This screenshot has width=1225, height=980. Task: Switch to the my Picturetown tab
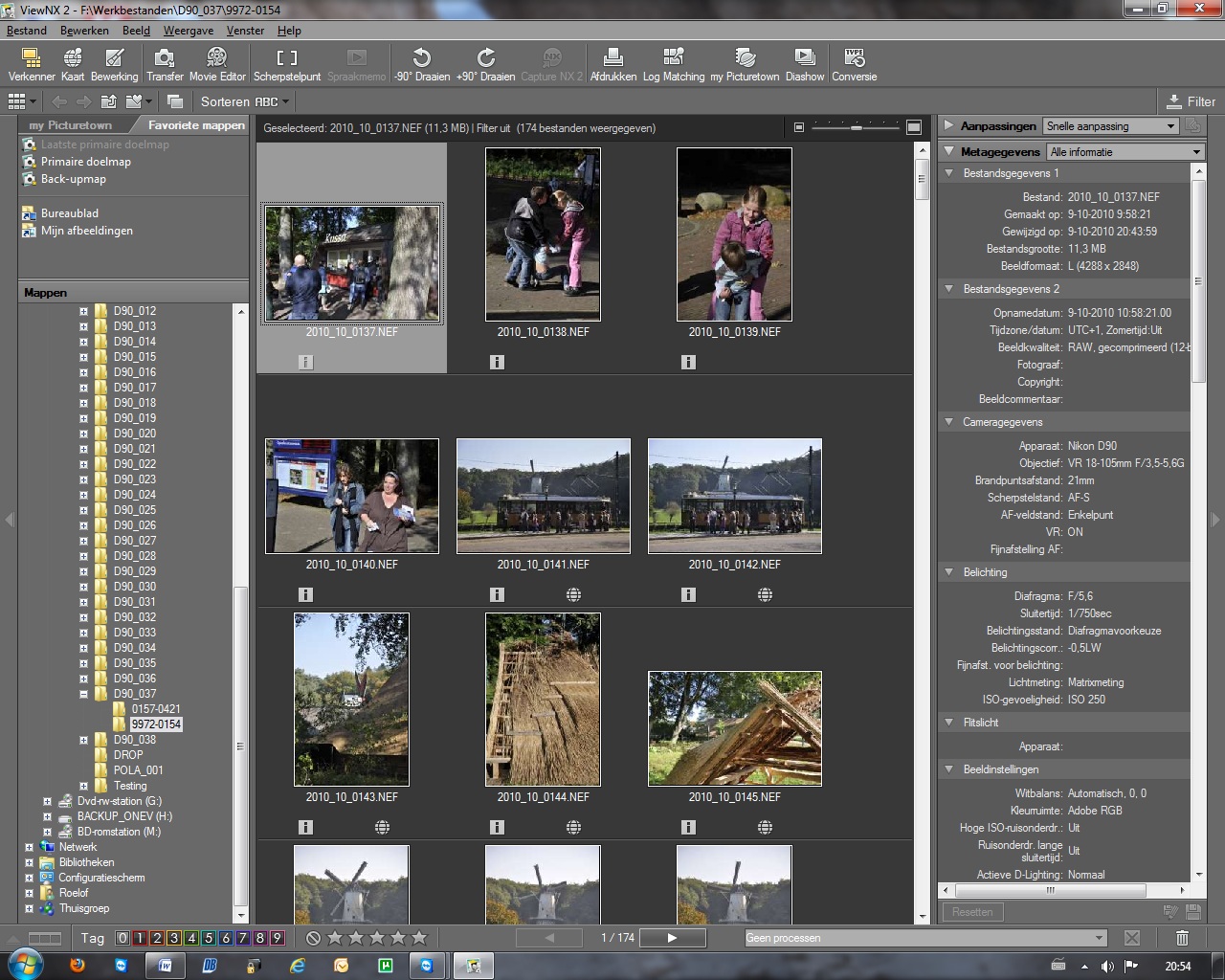tap(70, 125)
